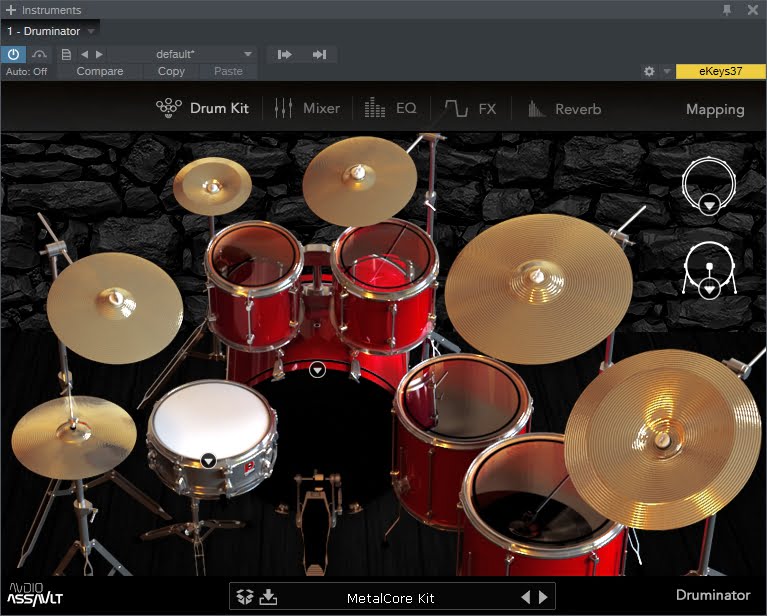Toggle the plugin power button

[x=13, y=54]
